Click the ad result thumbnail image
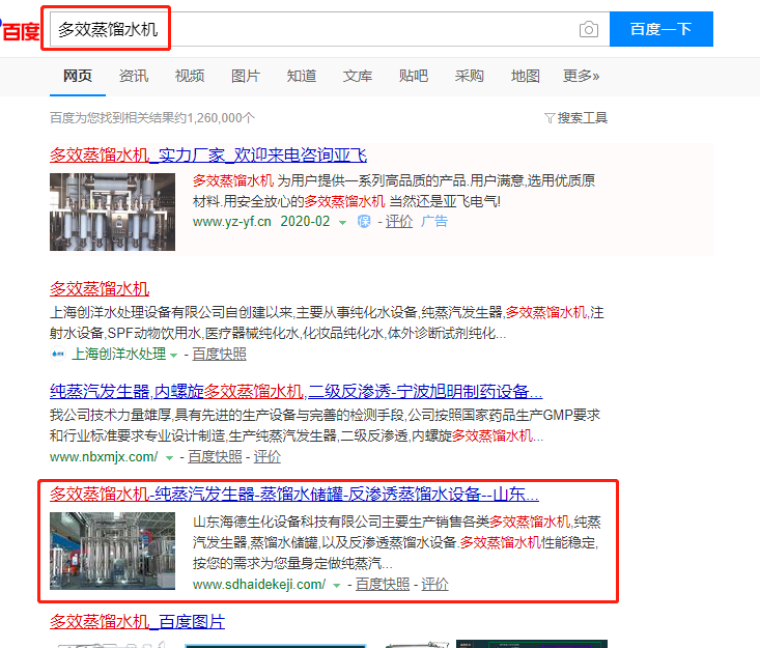 point(112,212)
